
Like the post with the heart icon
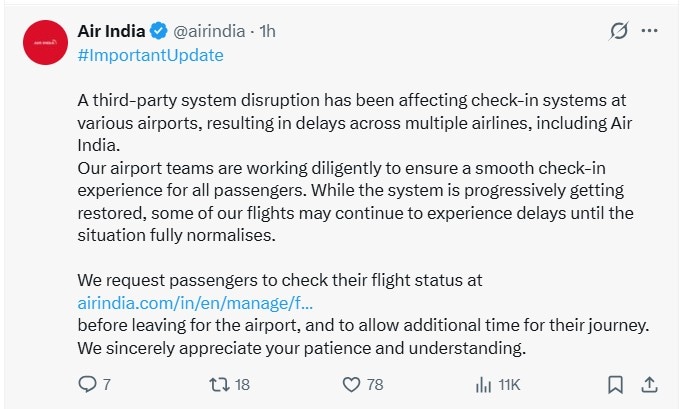tap(351, 384)
